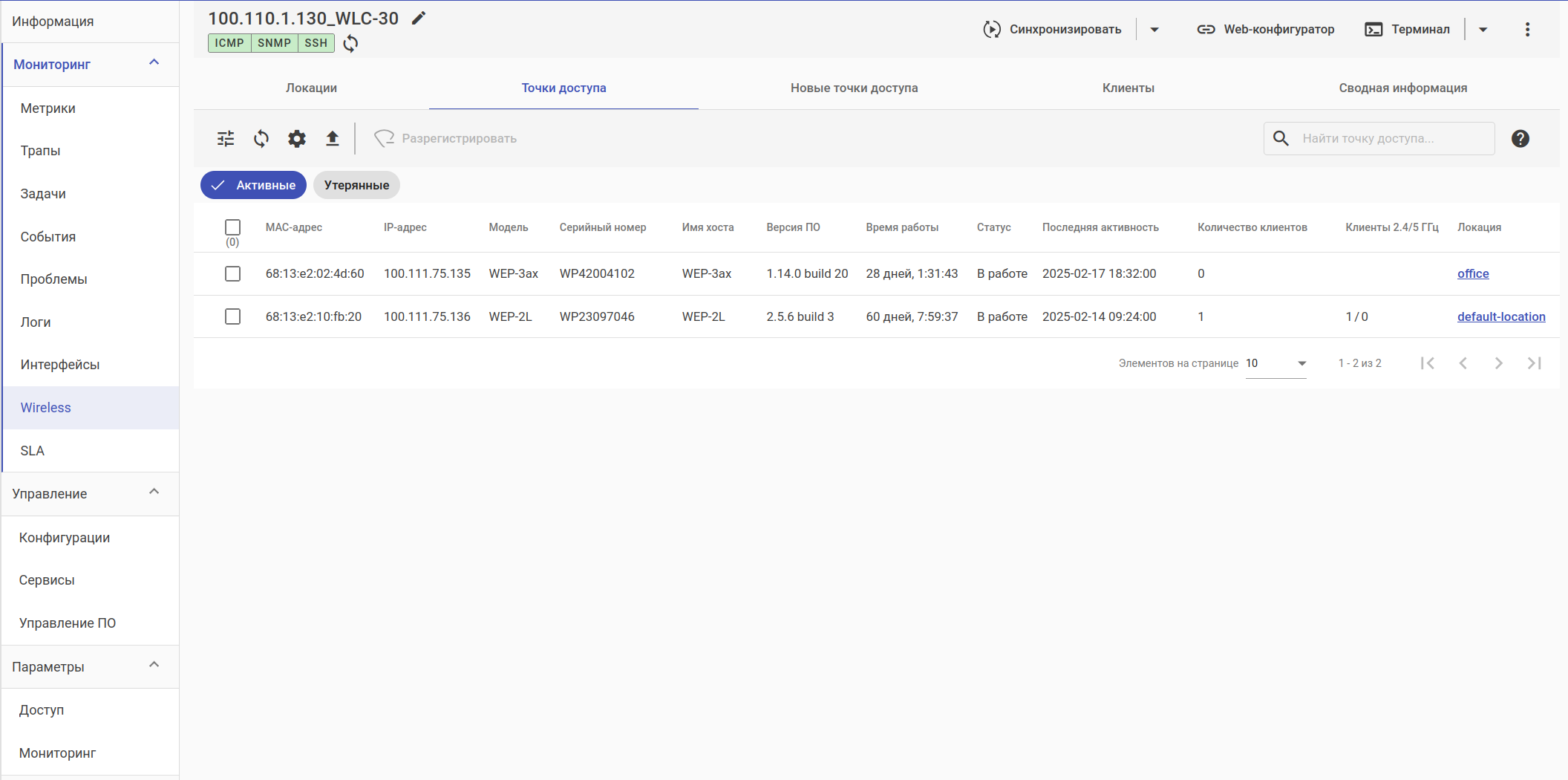Image resolution: width=1568 pixels, height=780 pixels.
Task: Select the Утерянные filter chip
Action: [356, 185]
